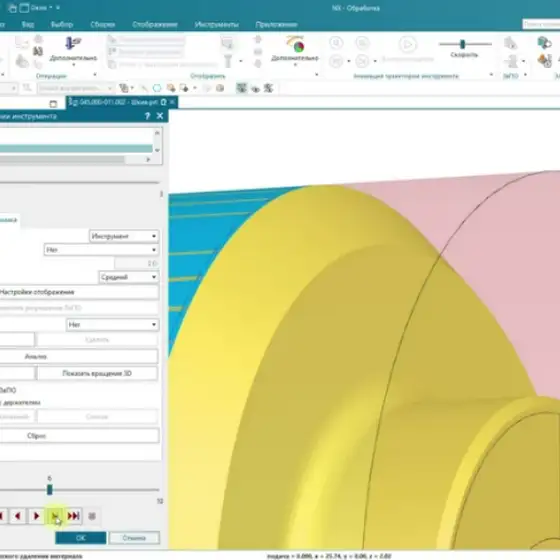Click the gray stop button beside playback arrows
This screenshot has height=560, width=560.
[x=92, y=516]
